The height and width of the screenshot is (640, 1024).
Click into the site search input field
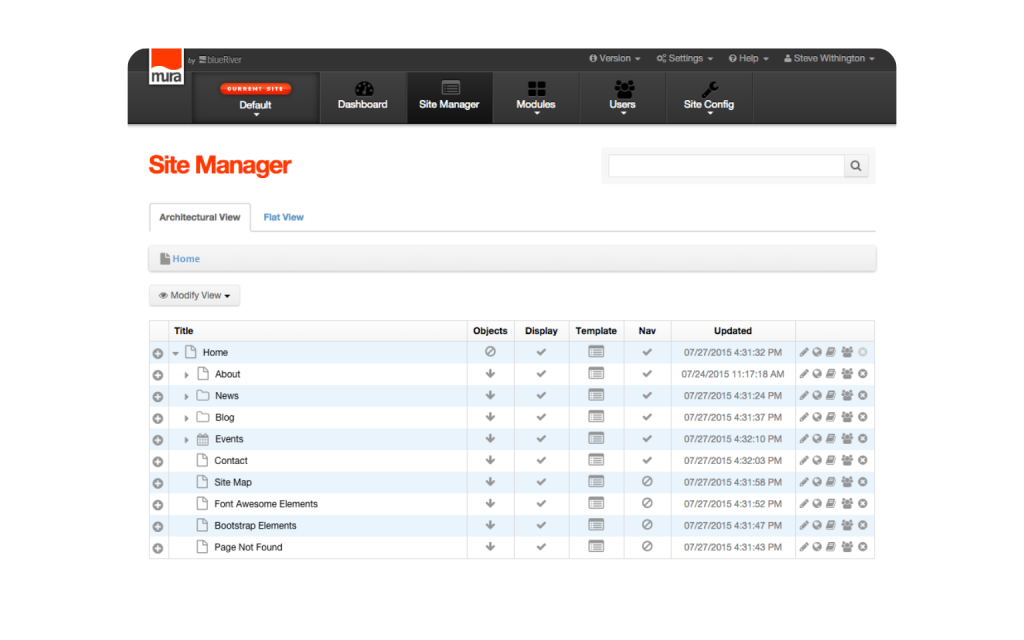[x=726, y=166]
